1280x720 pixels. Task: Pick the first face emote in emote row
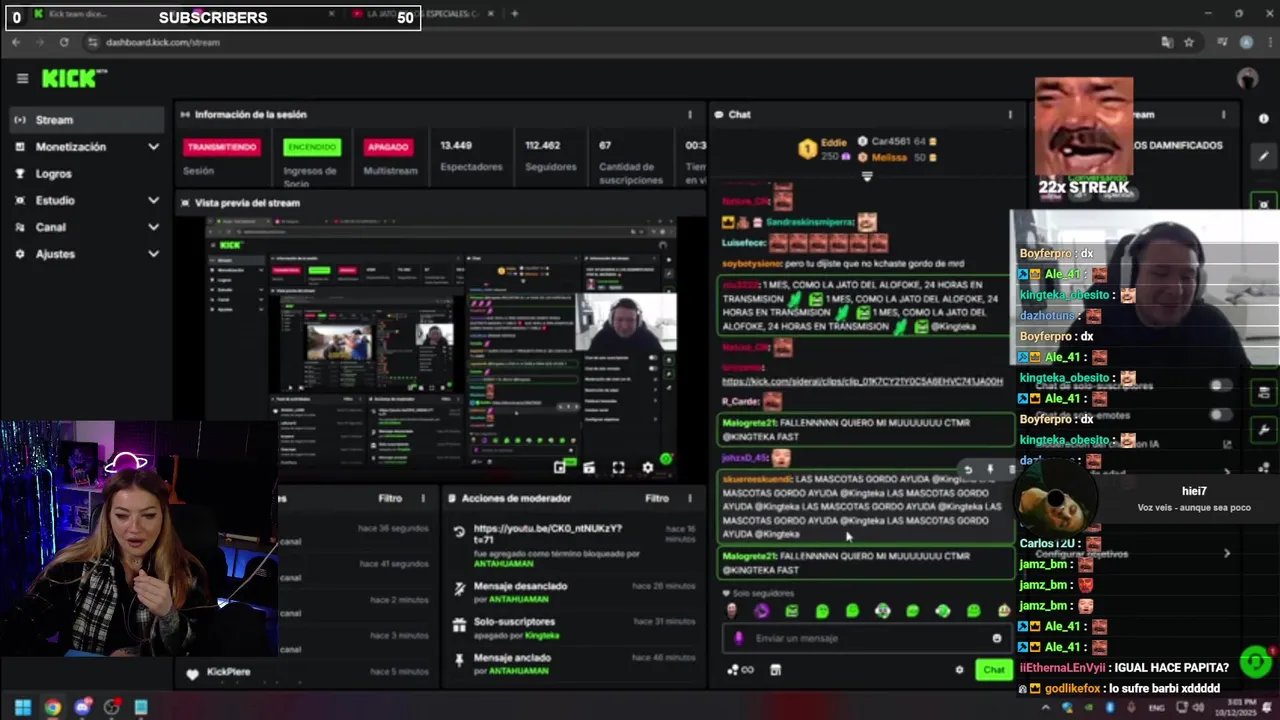tap(731, 611)
